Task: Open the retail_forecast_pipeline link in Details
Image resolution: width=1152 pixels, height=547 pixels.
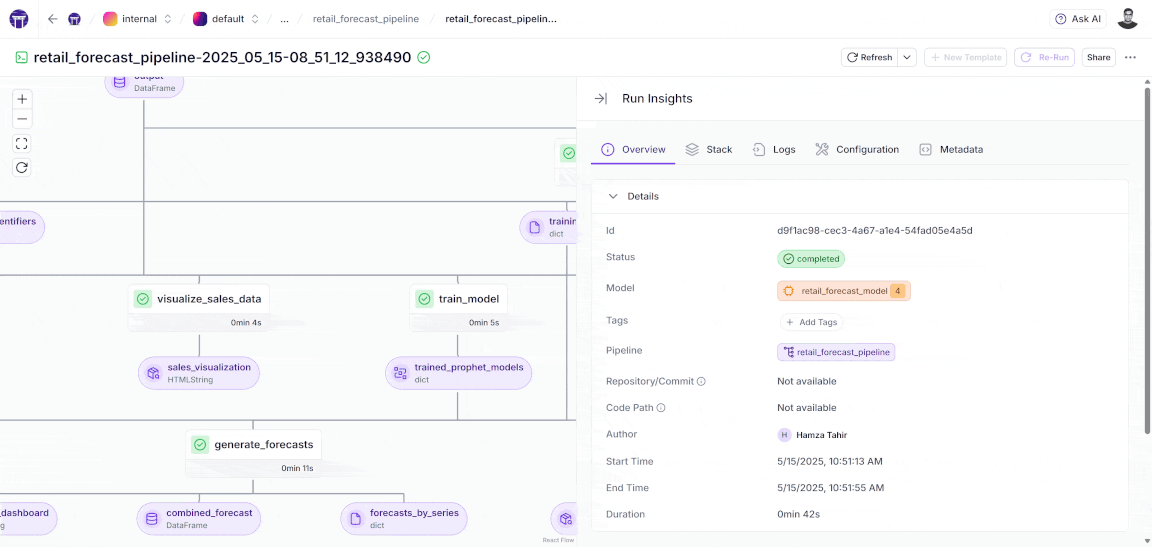Action: 836,352
